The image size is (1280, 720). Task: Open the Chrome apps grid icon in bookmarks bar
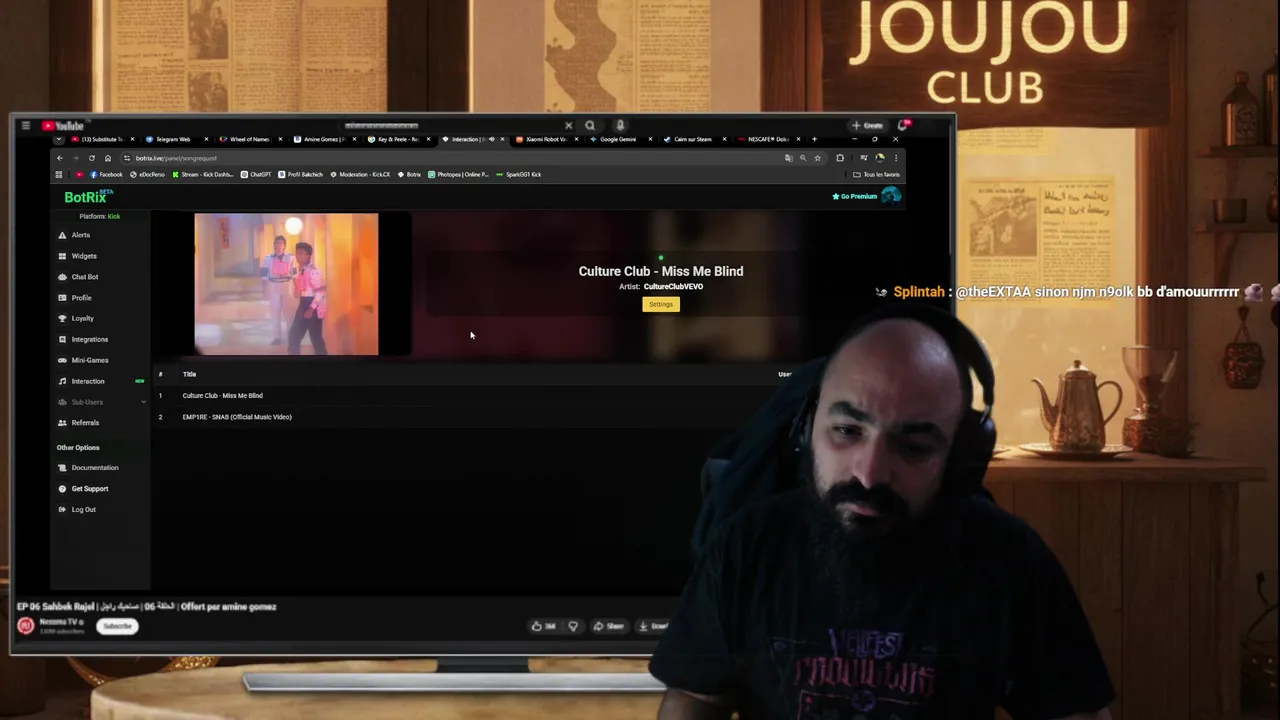(59, 175)
